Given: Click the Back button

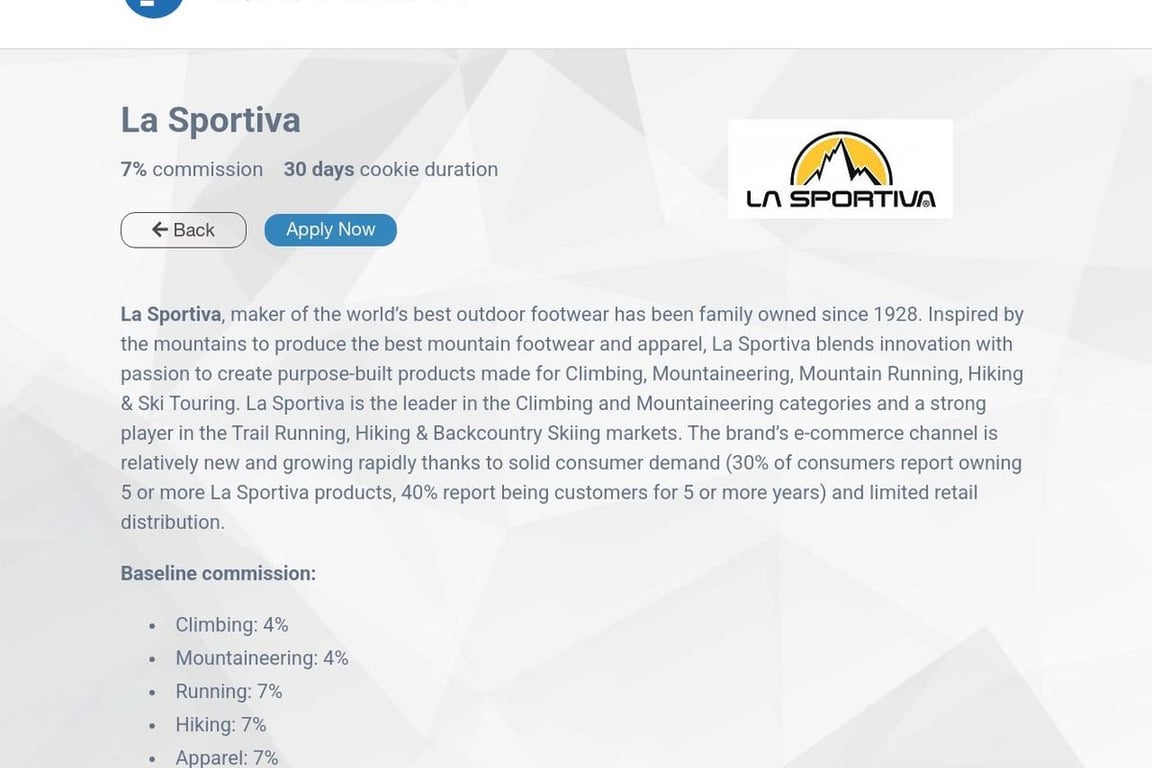Looking at the screenshot, I should pos(184,230).
